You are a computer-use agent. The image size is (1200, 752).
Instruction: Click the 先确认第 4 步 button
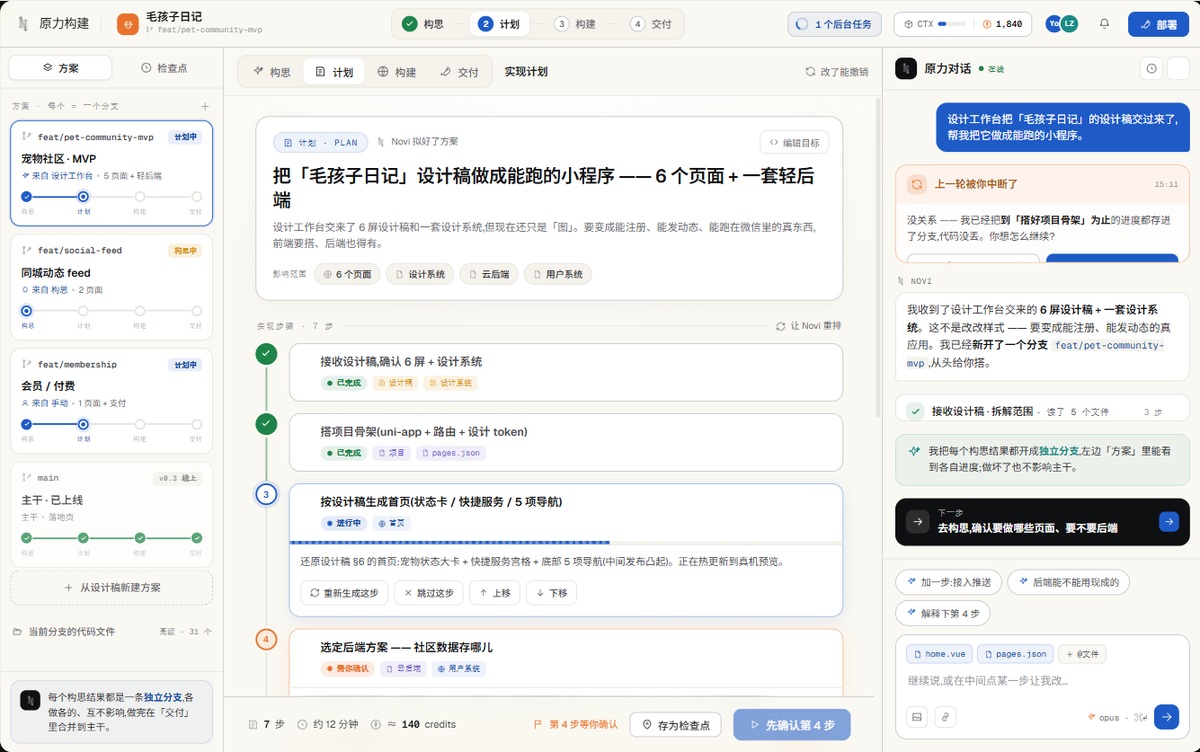[792, 725]
